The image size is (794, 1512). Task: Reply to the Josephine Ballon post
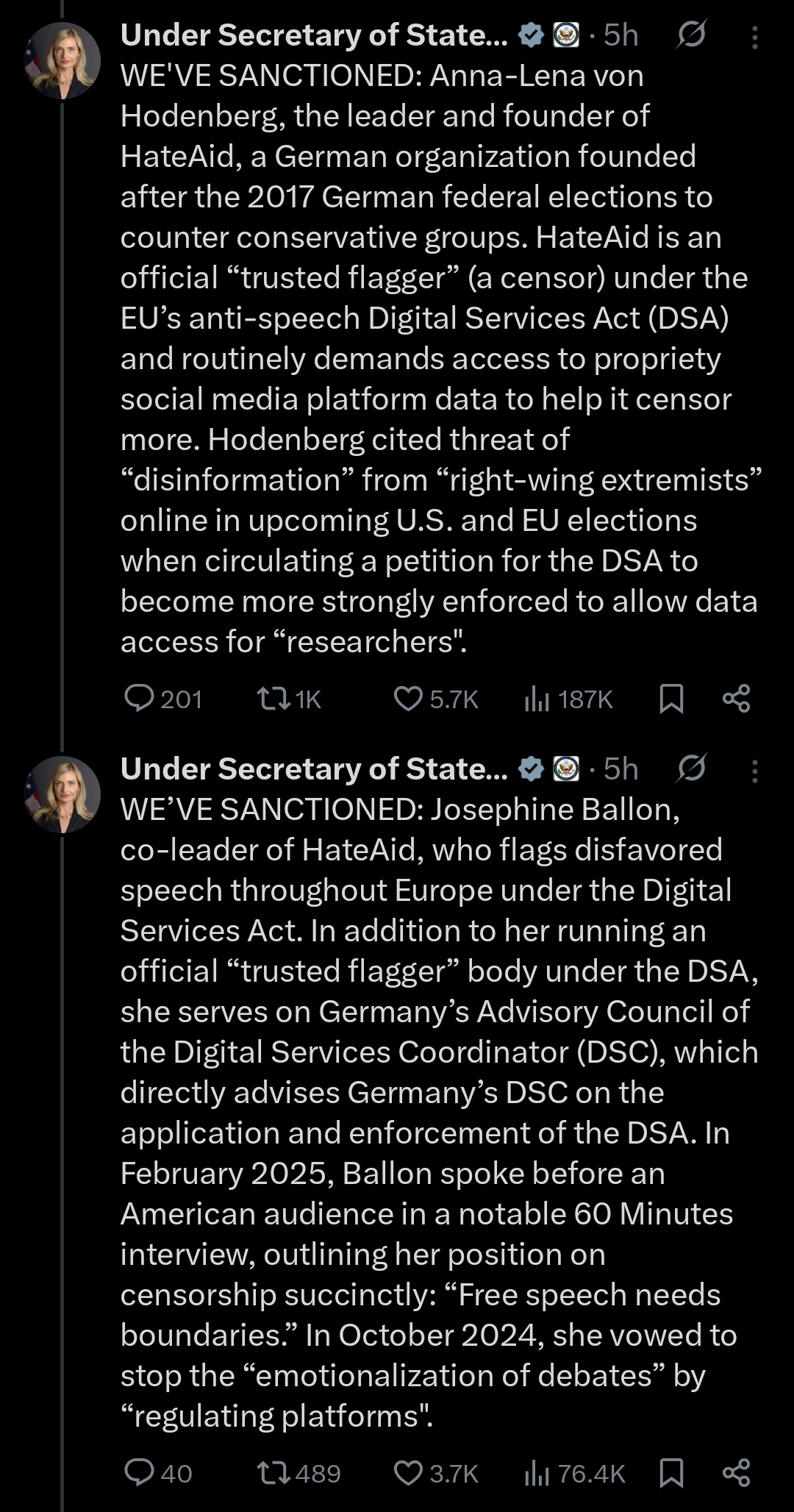[x=139, y=1473]
